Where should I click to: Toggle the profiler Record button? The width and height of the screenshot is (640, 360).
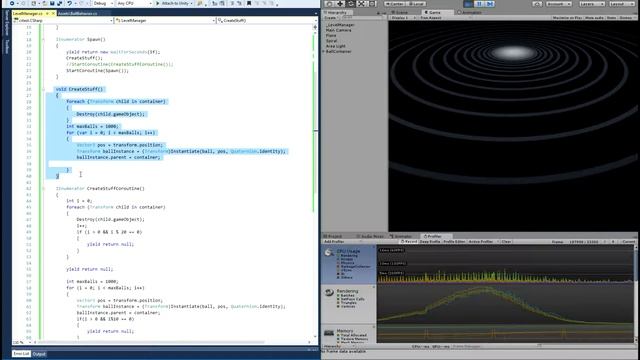click(x=409, y=242)
